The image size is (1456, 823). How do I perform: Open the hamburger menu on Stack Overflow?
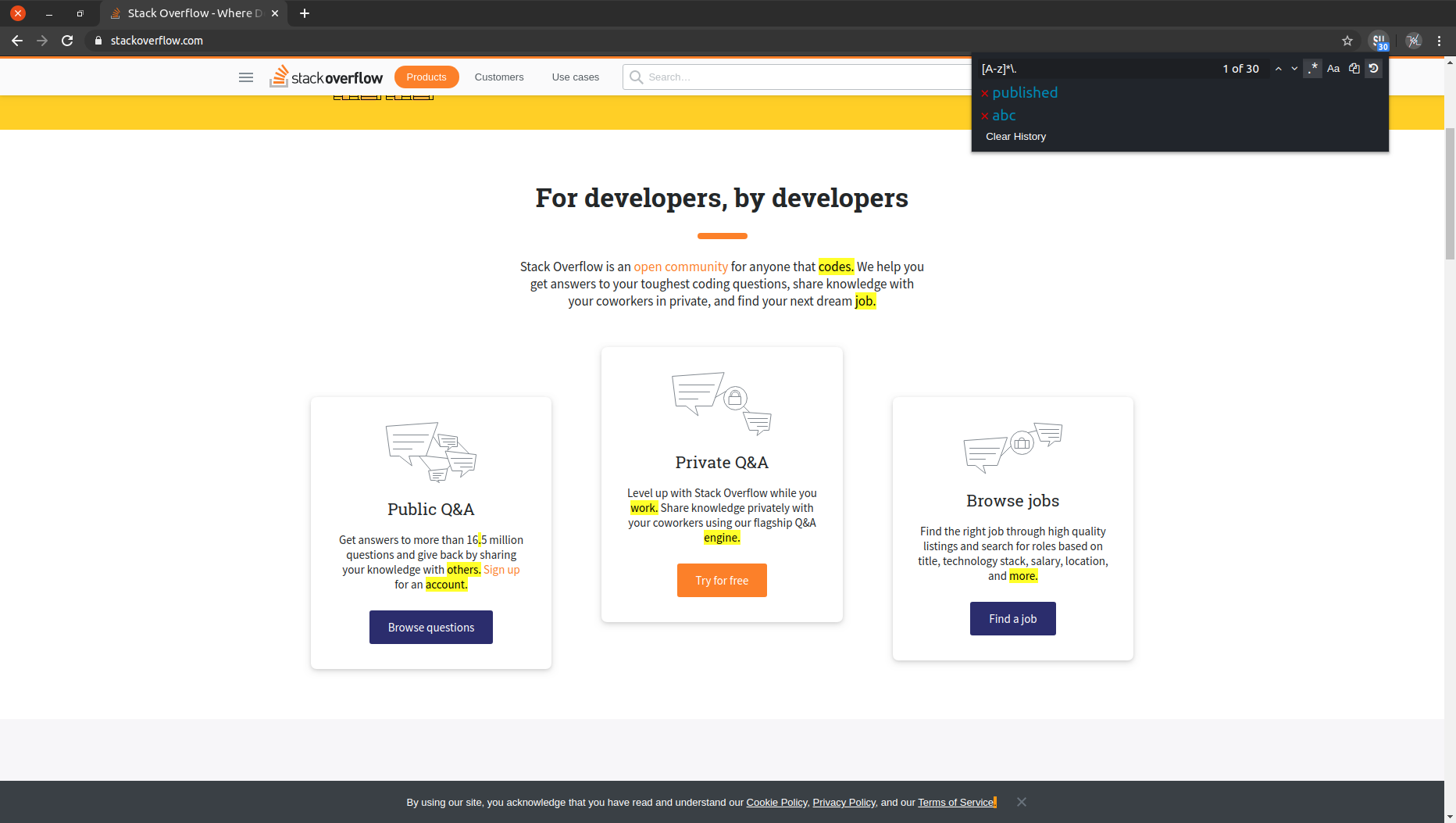coord(246,77)
